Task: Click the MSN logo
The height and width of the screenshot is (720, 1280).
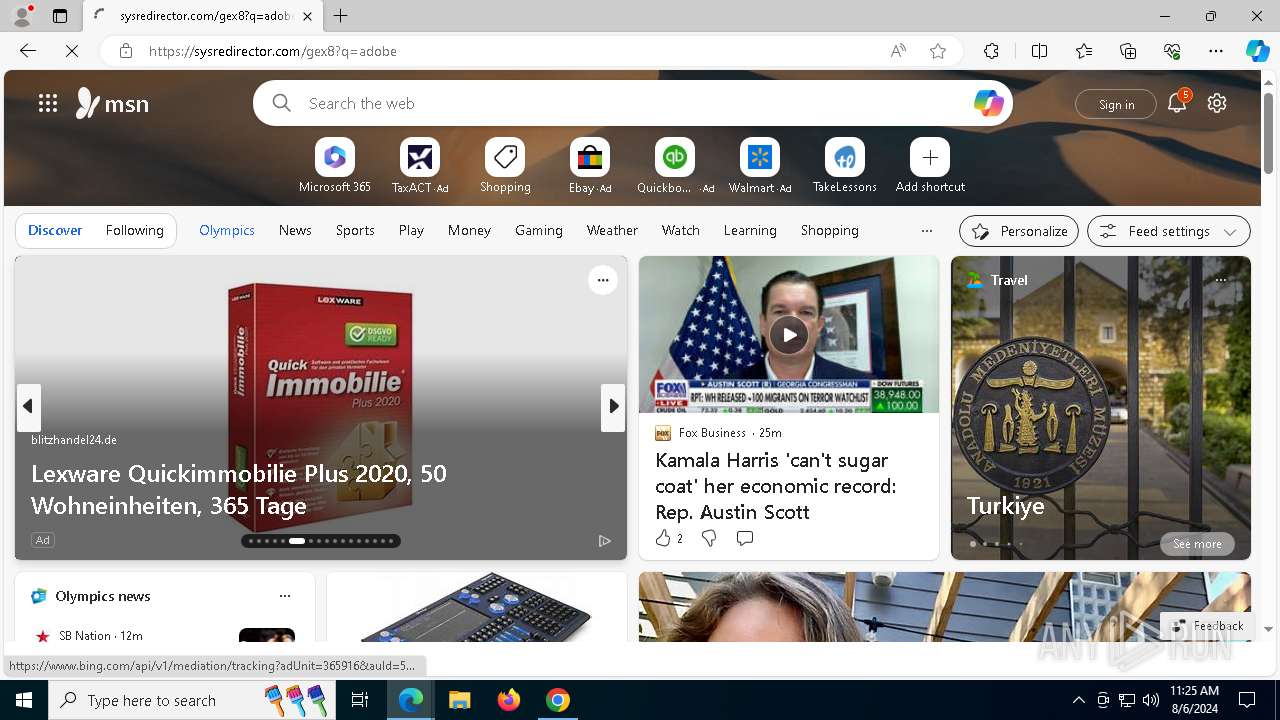Action: click(113, 103)
